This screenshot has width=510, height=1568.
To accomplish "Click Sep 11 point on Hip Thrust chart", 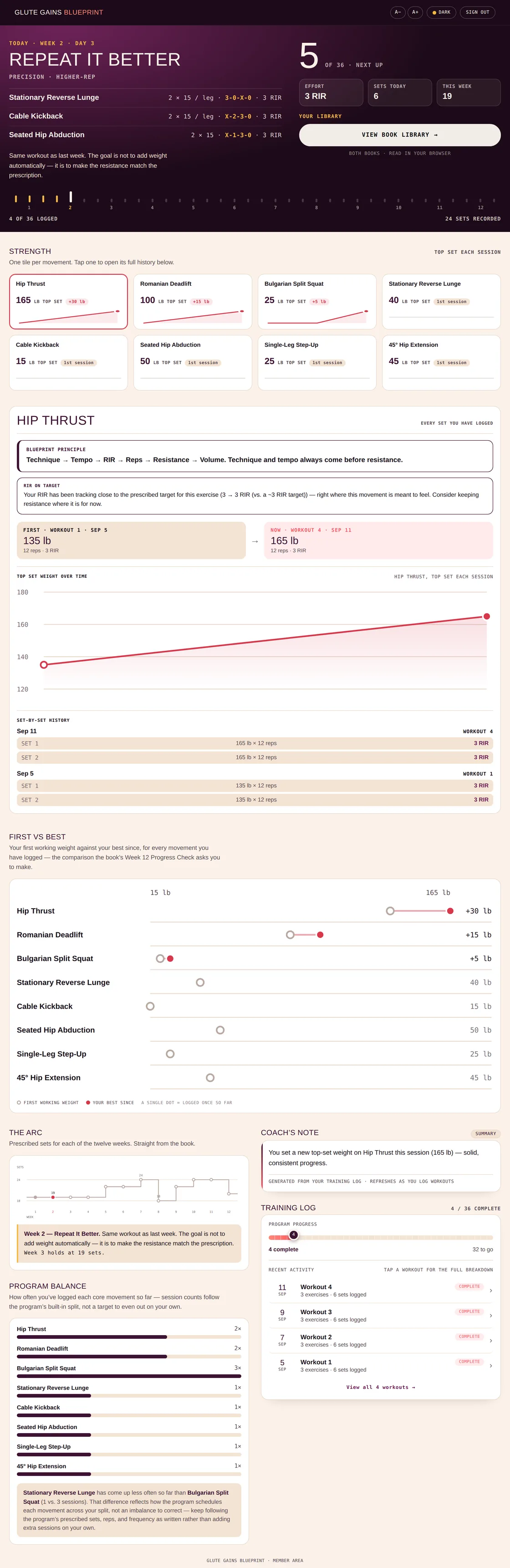I will point(486,617).
